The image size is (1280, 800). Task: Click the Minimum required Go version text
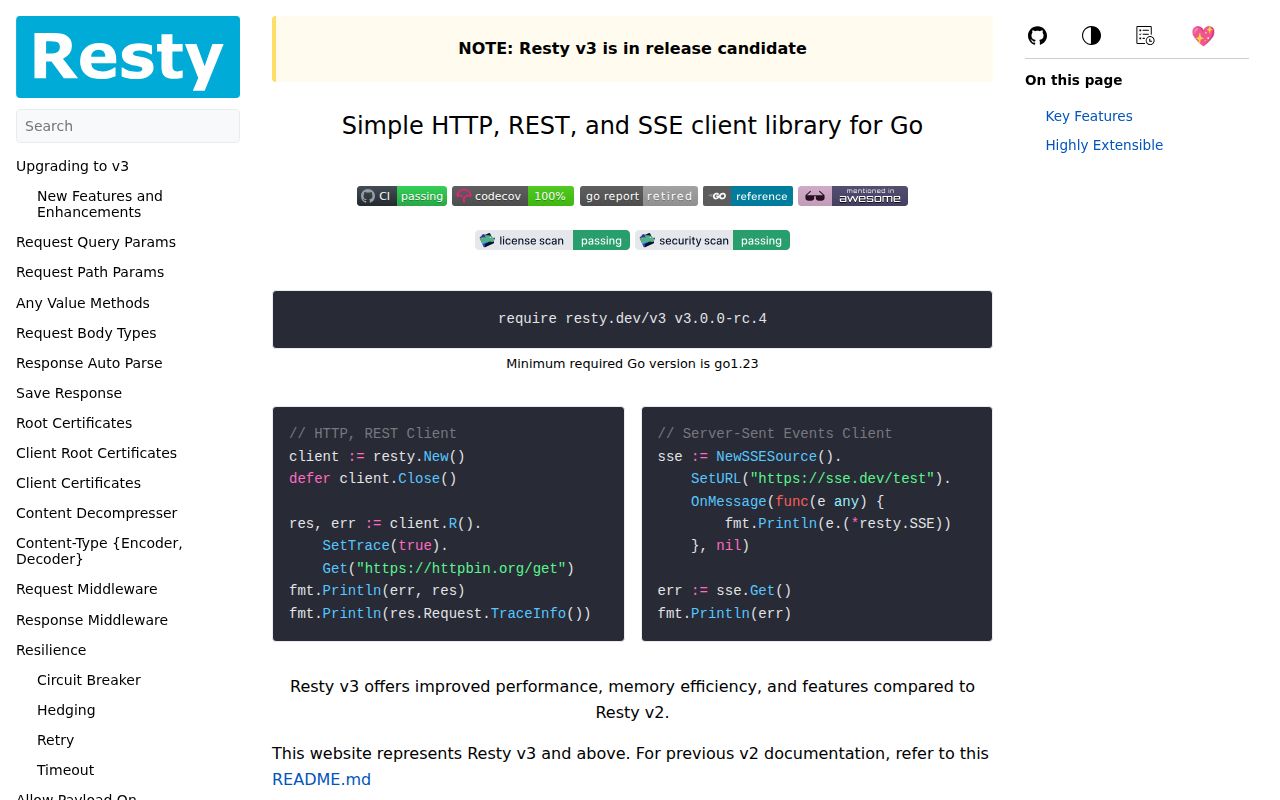point(632,363)
